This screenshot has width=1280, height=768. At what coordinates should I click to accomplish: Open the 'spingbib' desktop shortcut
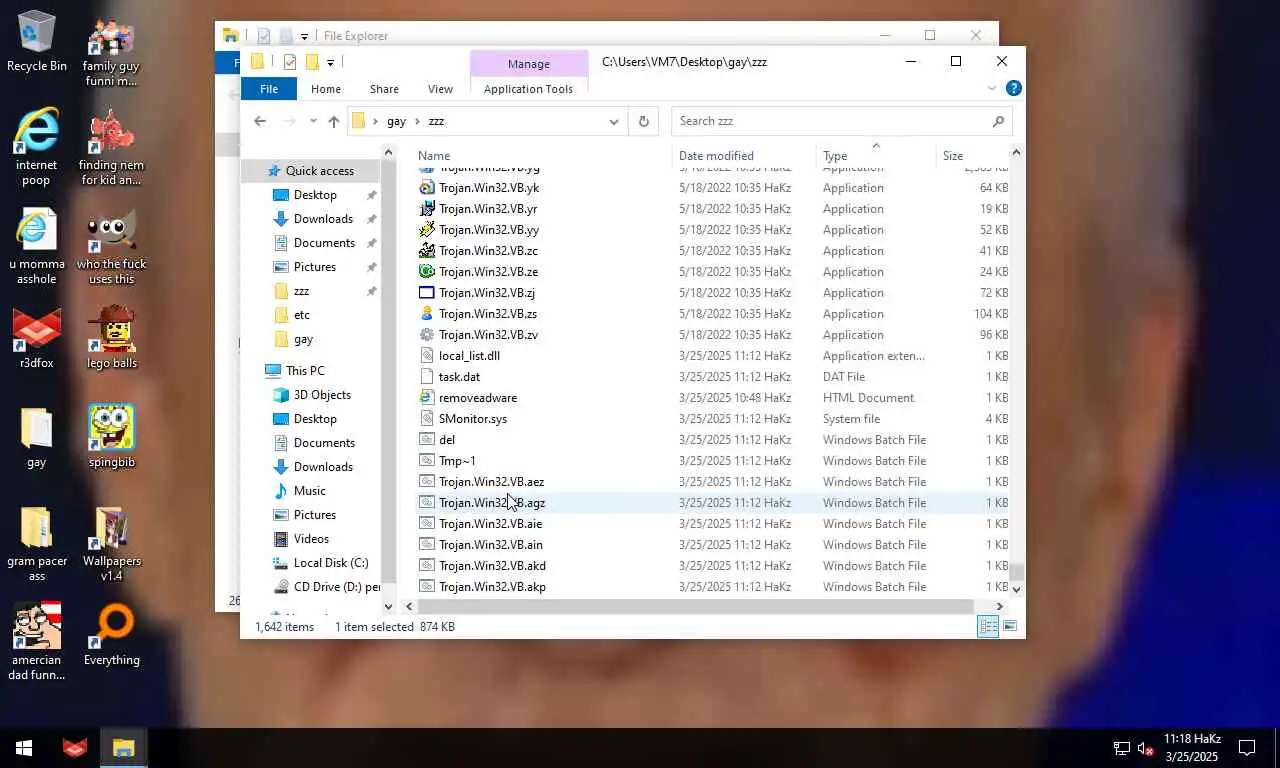click(x=111, y=437)
